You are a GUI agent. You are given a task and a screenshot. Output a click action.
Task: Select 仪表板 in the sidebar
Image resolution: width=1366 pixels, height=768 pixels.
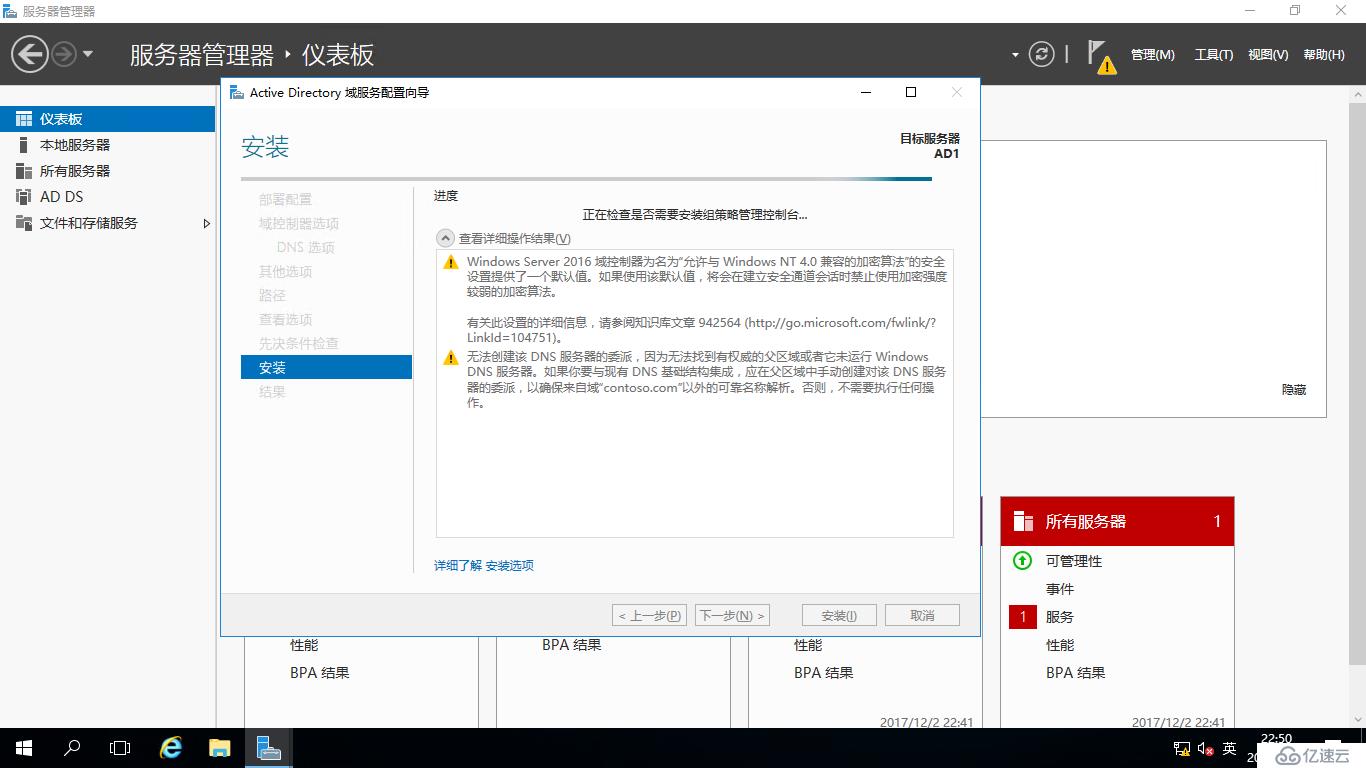click(107, 119)
